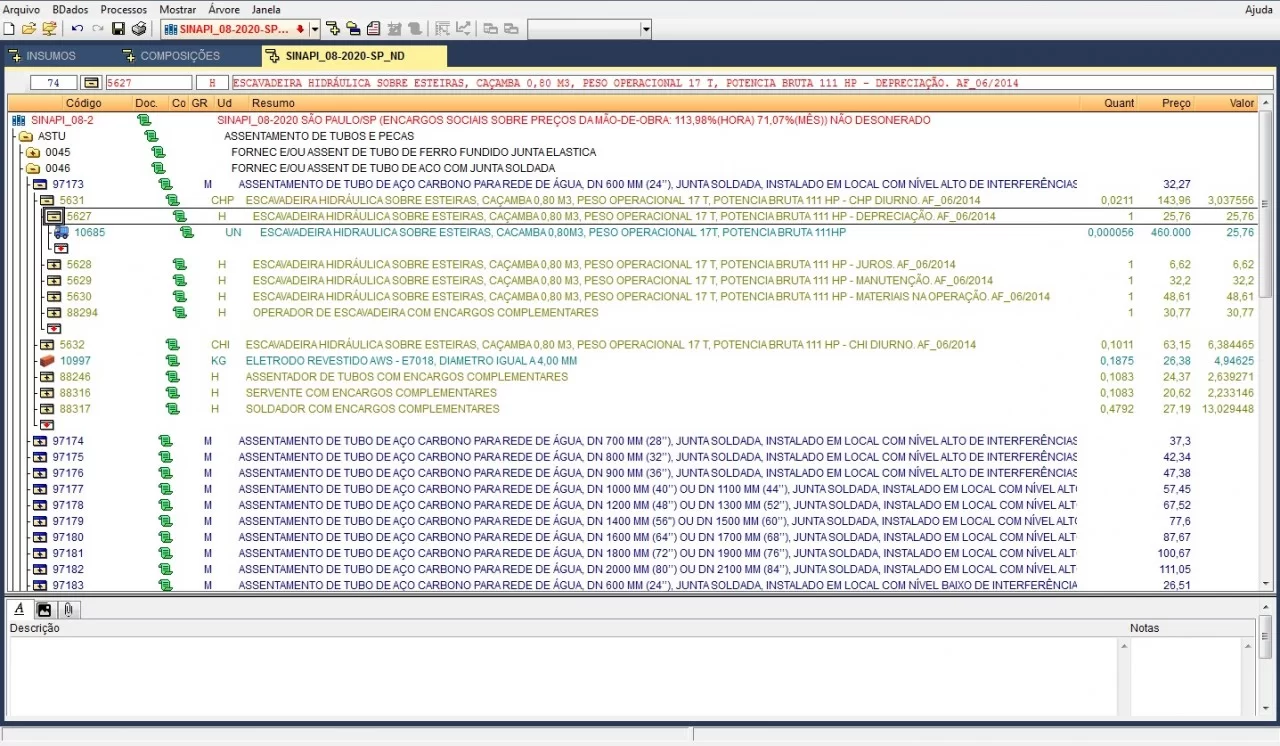Select row SERVENTE COM ENCARGOS COMPLEMENTARES
Screen dimensions: 1280x746
(x=371, y=392)
